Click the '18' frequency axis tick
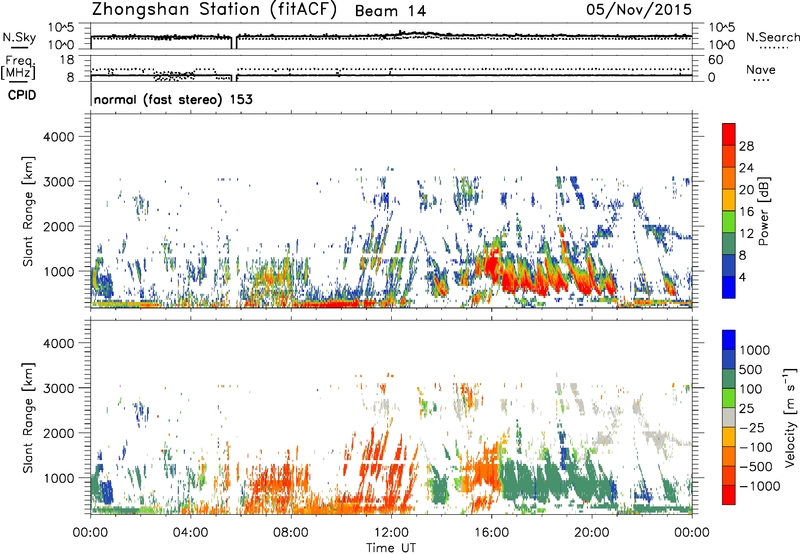 pos(67,60)
